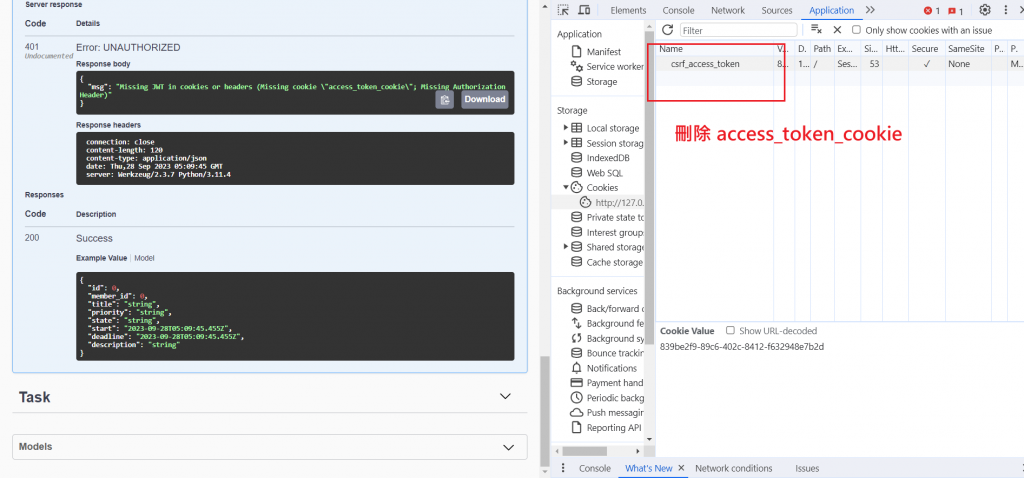Switch to the Console tab
Viewport: 1024px width, 478px height.
click(679, 10)
